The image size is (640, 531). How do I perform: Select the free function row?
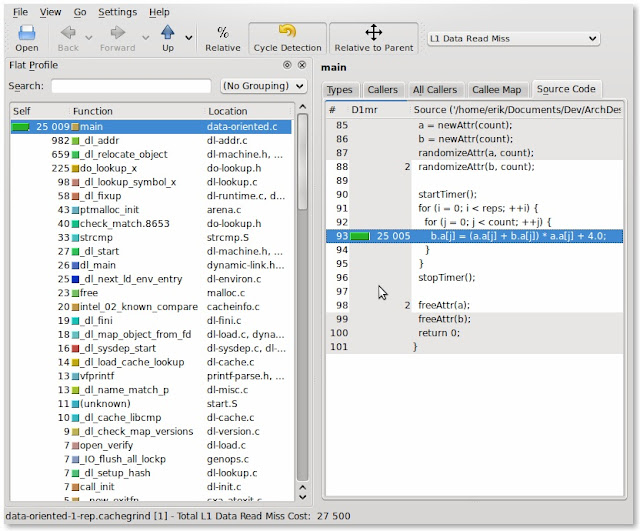pyautogui.click(x=151, y=293)
